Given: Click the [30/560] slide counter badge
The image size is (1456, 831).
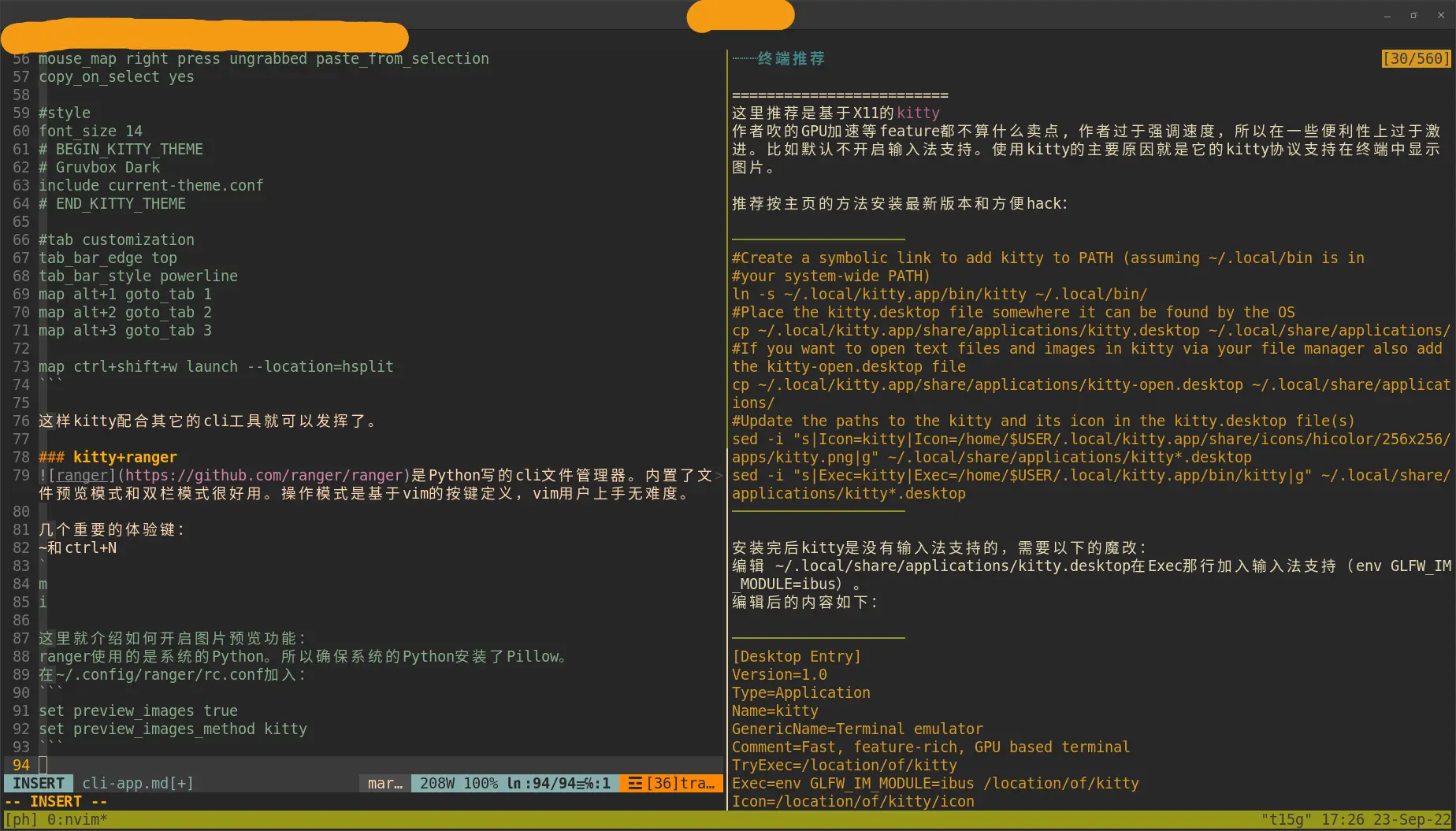Looking at the screenshot, I should coord(1416,58).
